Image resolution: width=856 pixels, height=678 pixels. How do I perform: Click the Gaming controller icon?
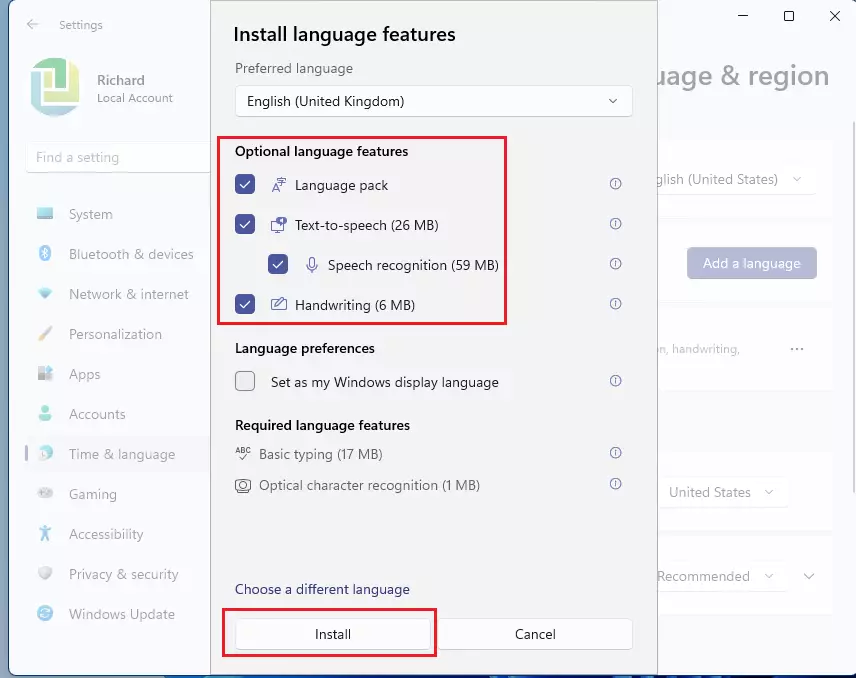45,493
